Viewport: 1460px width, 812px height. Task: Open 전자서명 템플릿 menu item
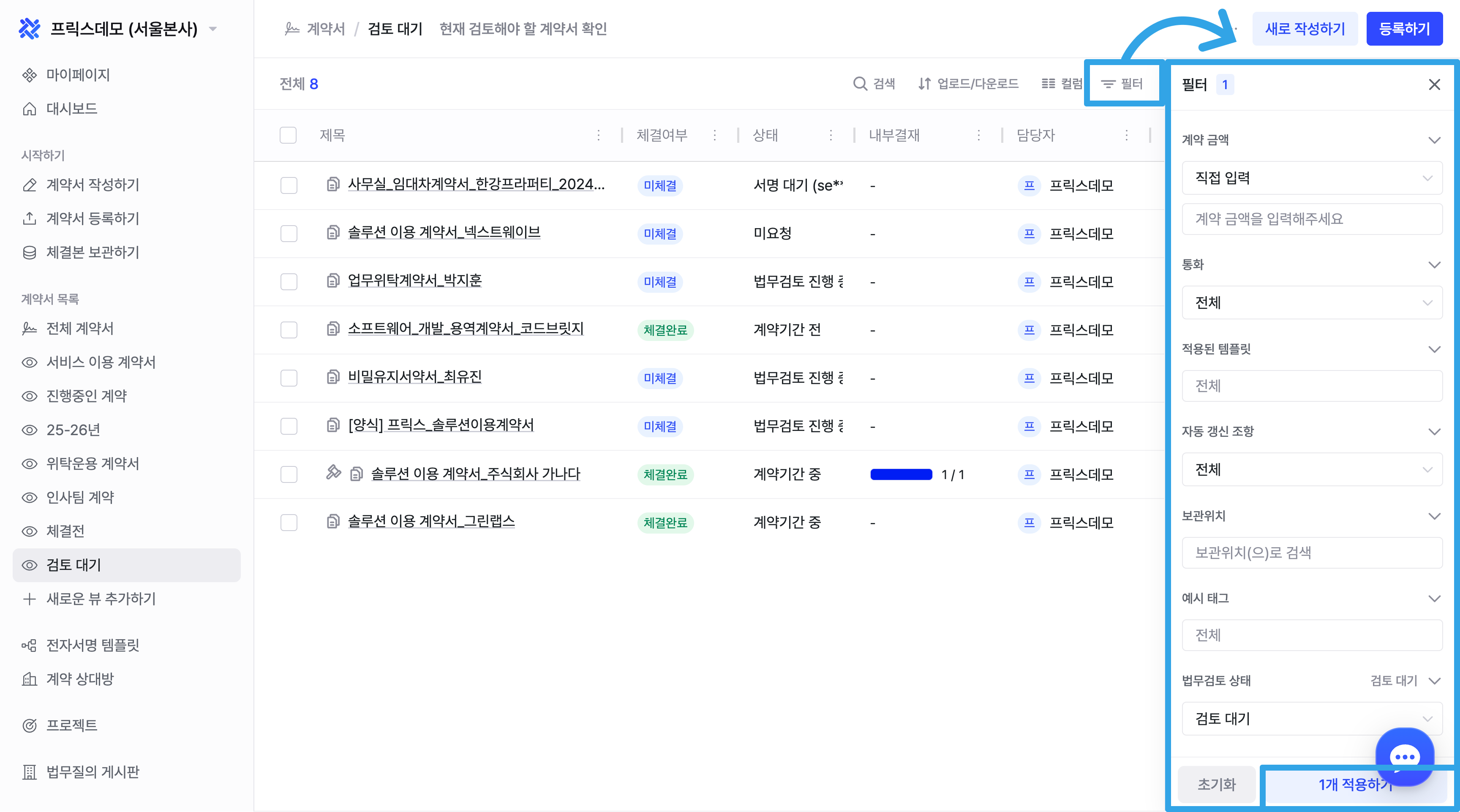(x=93, y=645)
